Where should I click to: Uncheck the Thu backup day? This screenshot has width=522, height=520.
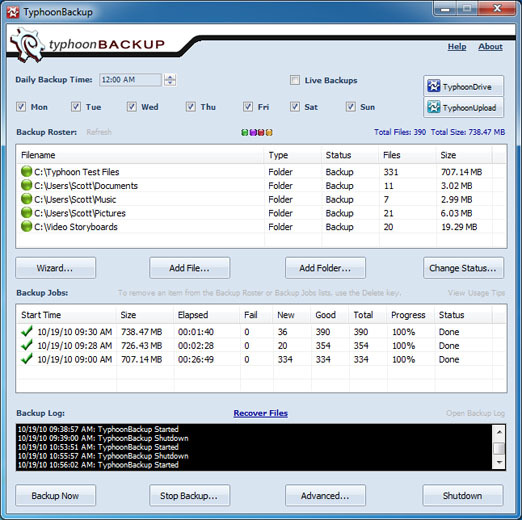tap(191, 107)
